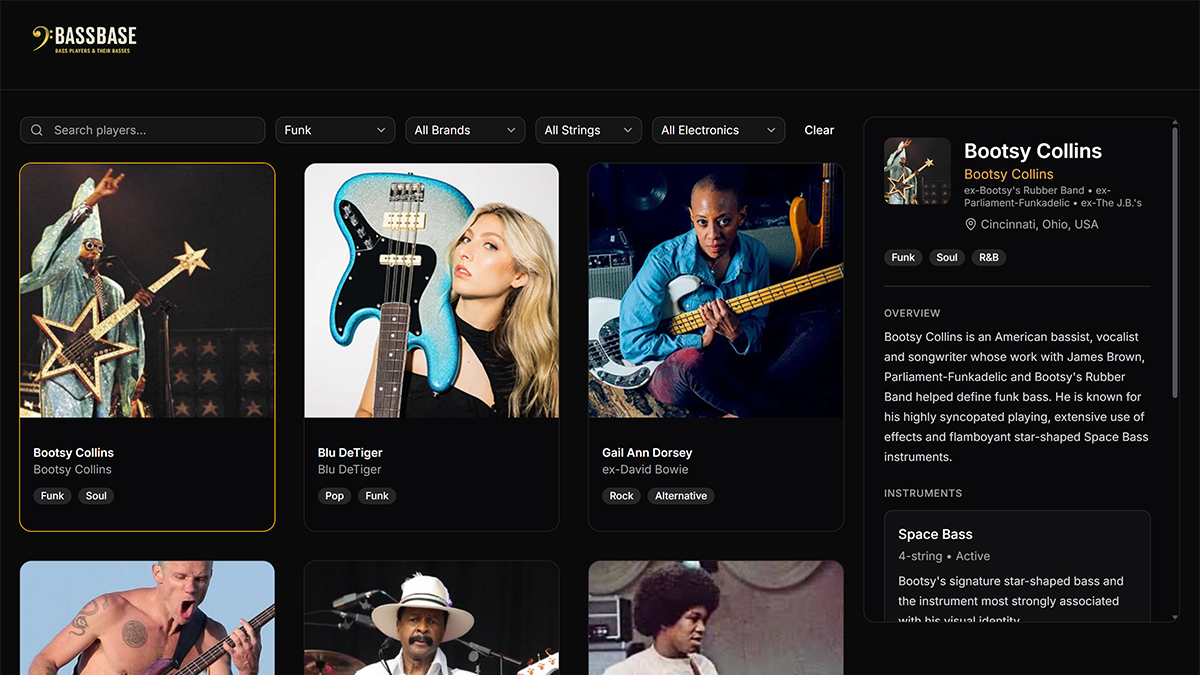Viewport: 1200px width, 675px height.
Task: Click the Clear filters button
Action: 819,130
